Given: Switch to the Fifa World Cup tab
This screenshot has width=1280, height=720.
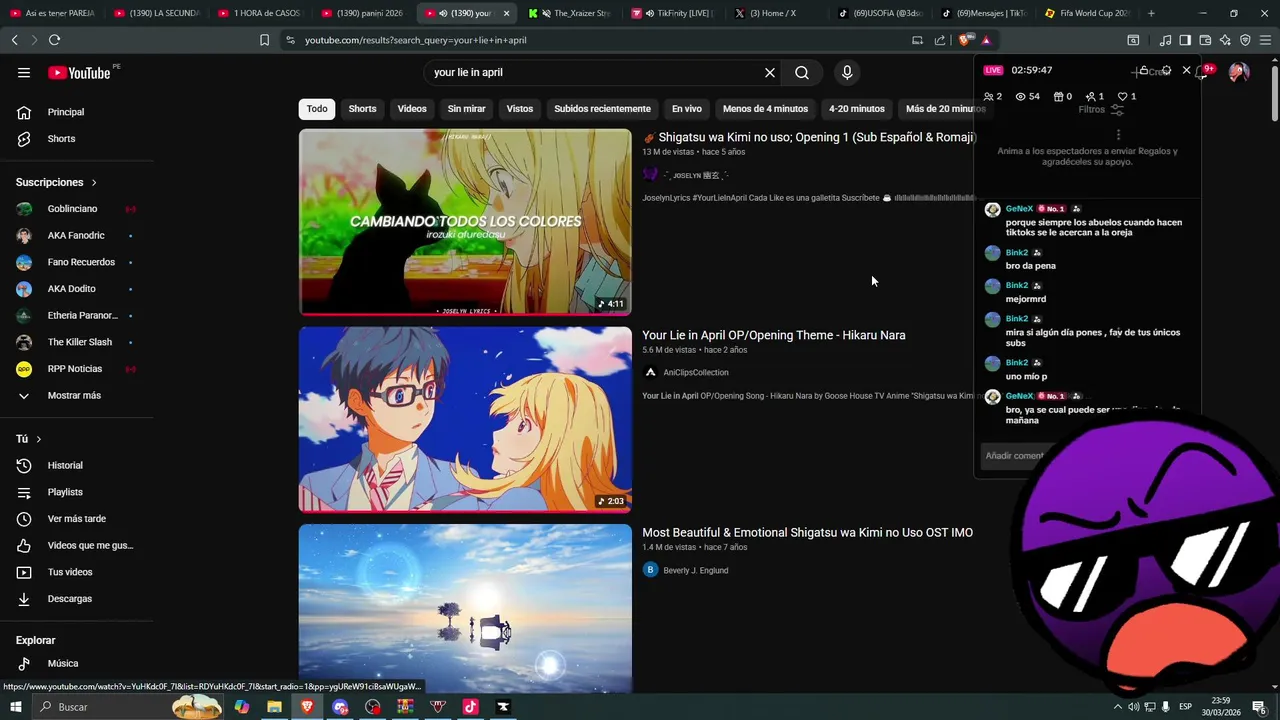Looking at the screenshot, I should tap(1086, 13).
